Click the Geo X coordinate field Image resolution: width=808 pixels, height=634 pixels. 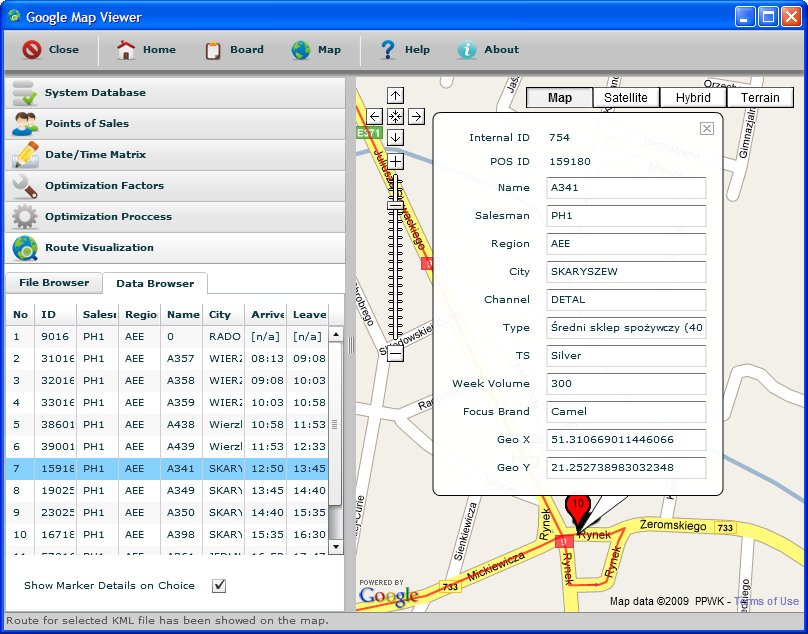tap(626, 440)
